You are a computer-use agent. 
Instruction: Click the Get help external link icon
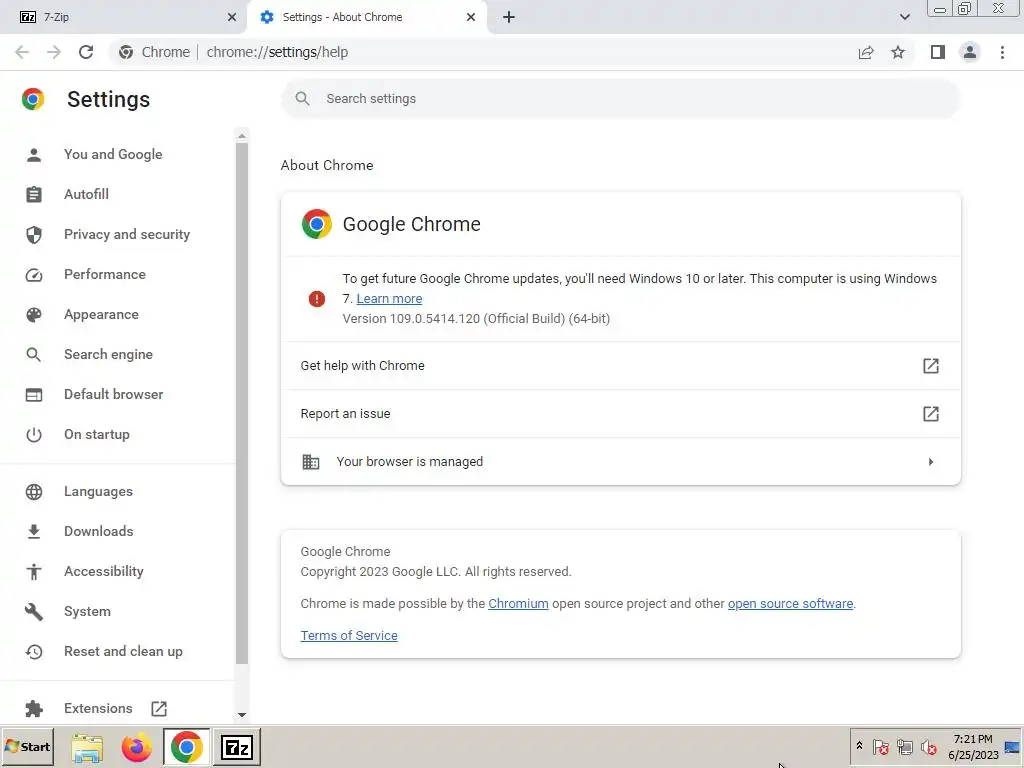tap(931, 366)
